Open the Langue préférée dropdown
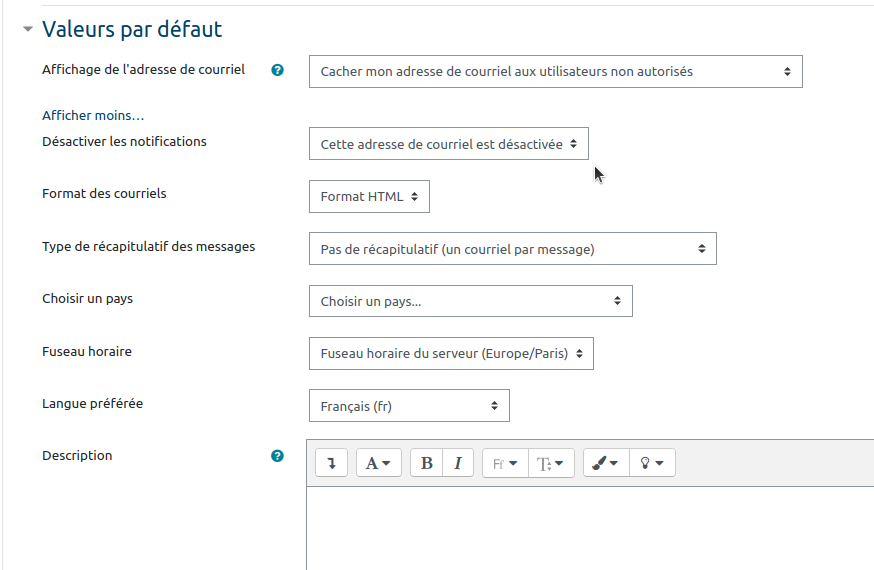The width and height of the screenshot is (874, 570). click(x=409, y=406)
